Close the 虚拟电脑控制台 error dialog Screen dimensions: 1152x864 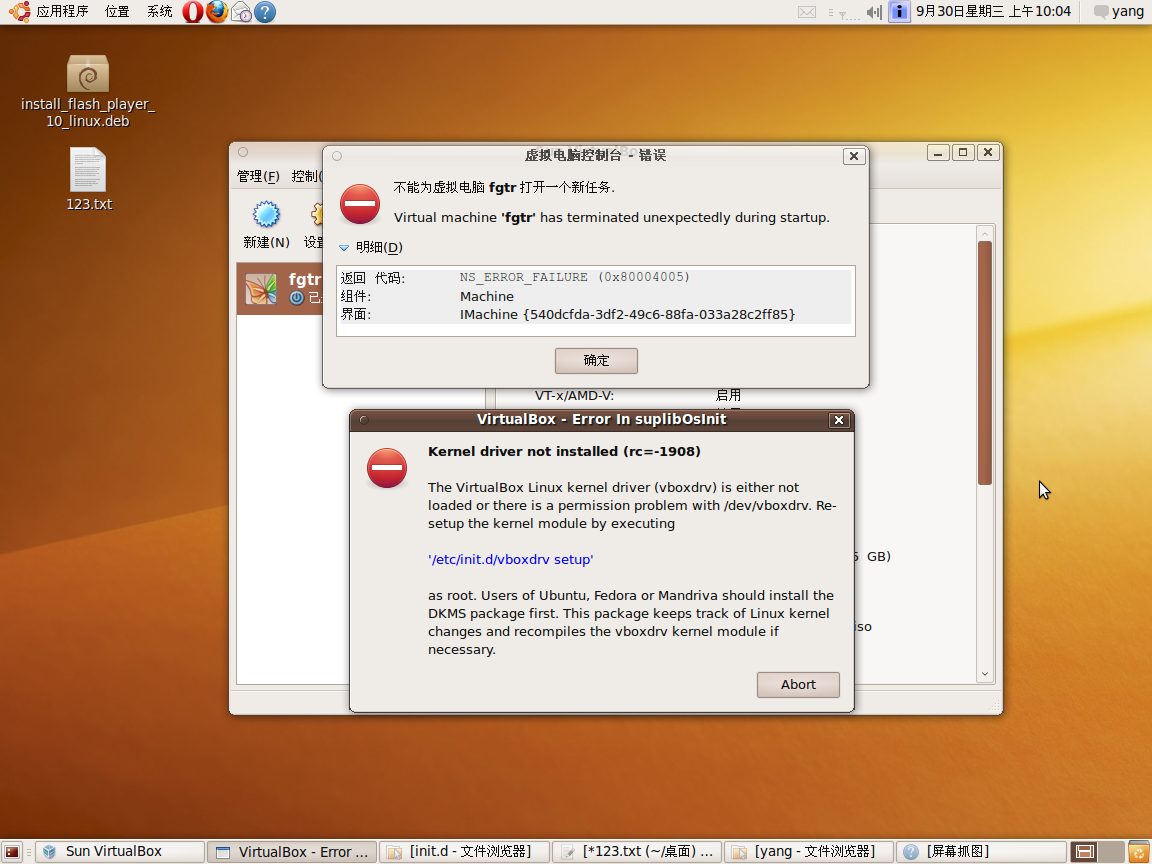point(854,156)
